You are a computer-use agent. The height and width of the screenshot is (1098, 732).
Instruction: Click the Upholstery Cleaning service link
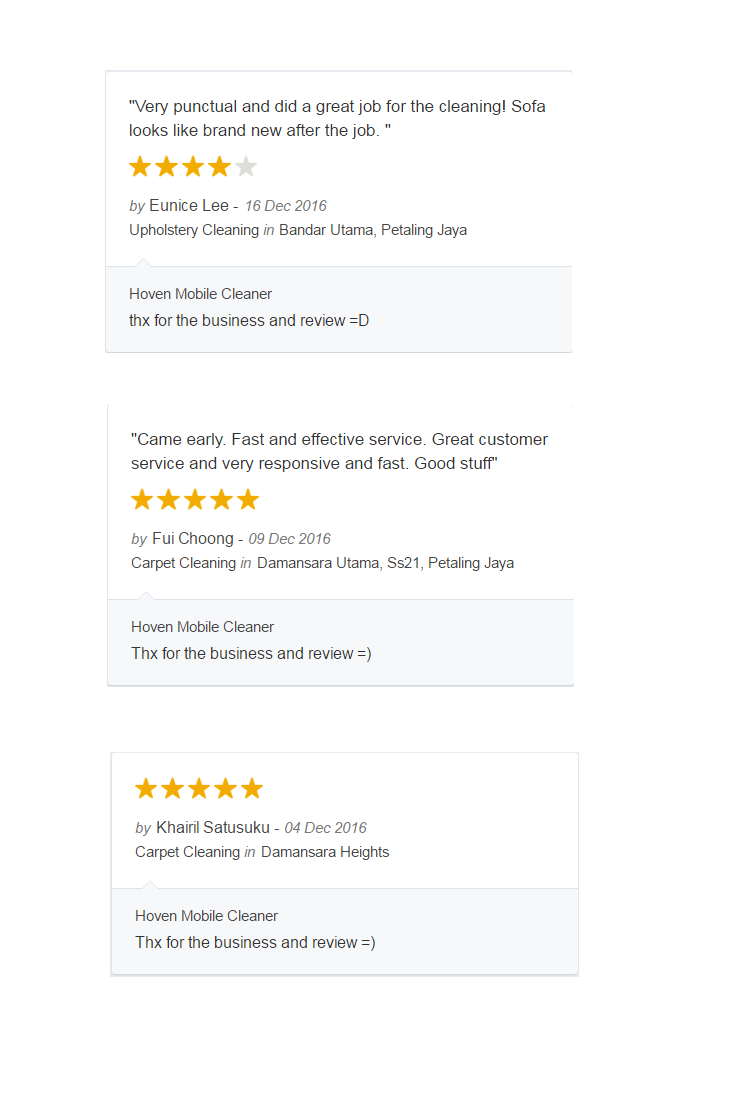(x=194, y=230)
